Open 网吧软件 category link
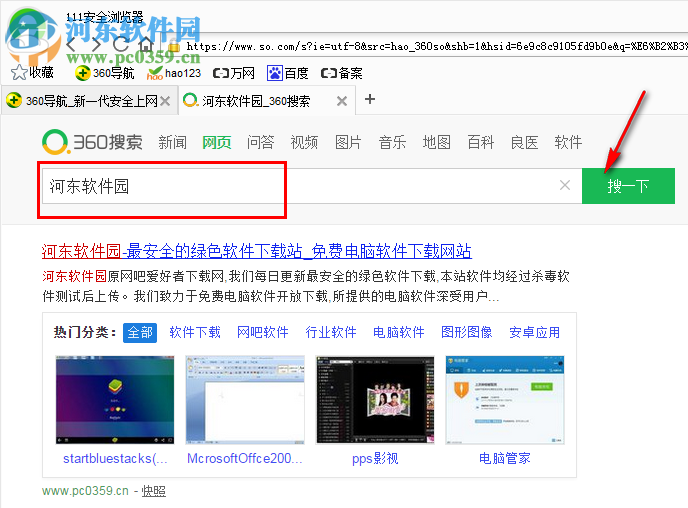 tap(263, 333)
